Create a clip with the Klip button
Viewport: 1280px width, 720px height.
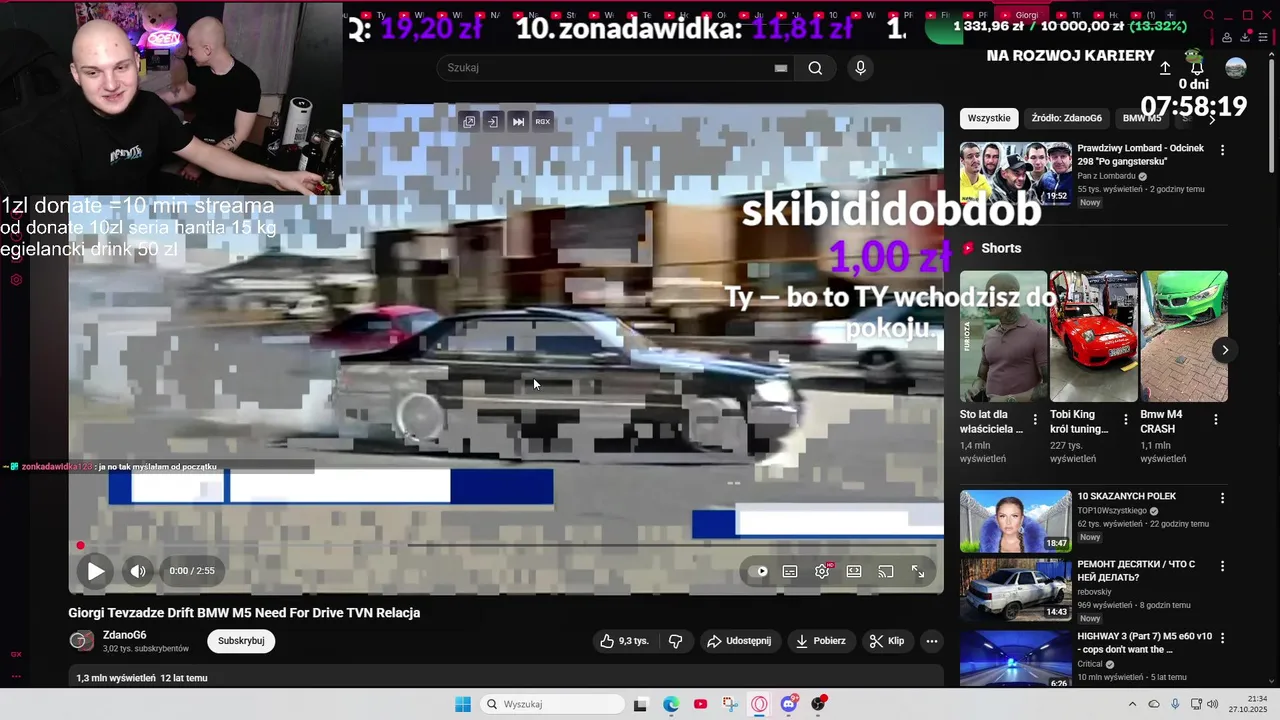pyautogui.click(x=887, y=641)
